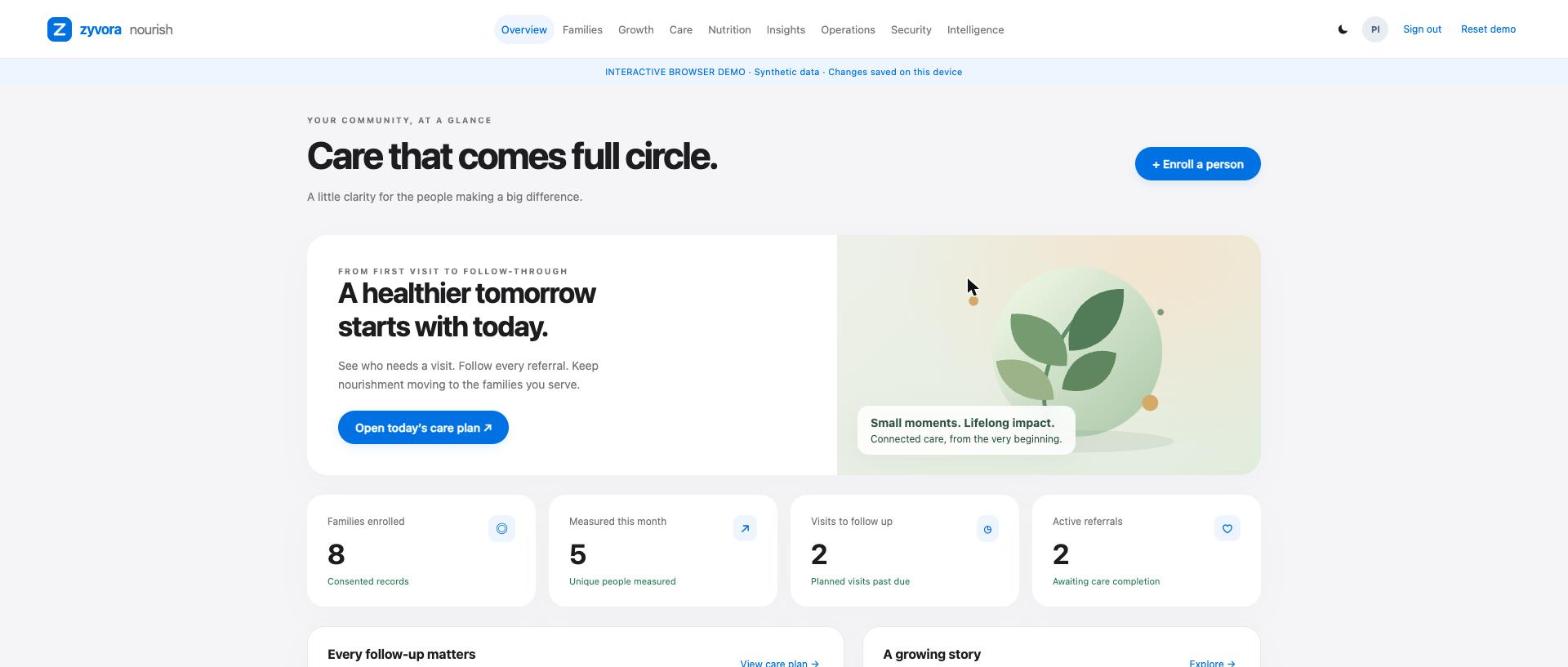Click the 'Unique people measured' text
Image resolution: width=1568 pixels, height=667 pixels.
point(622,581)
